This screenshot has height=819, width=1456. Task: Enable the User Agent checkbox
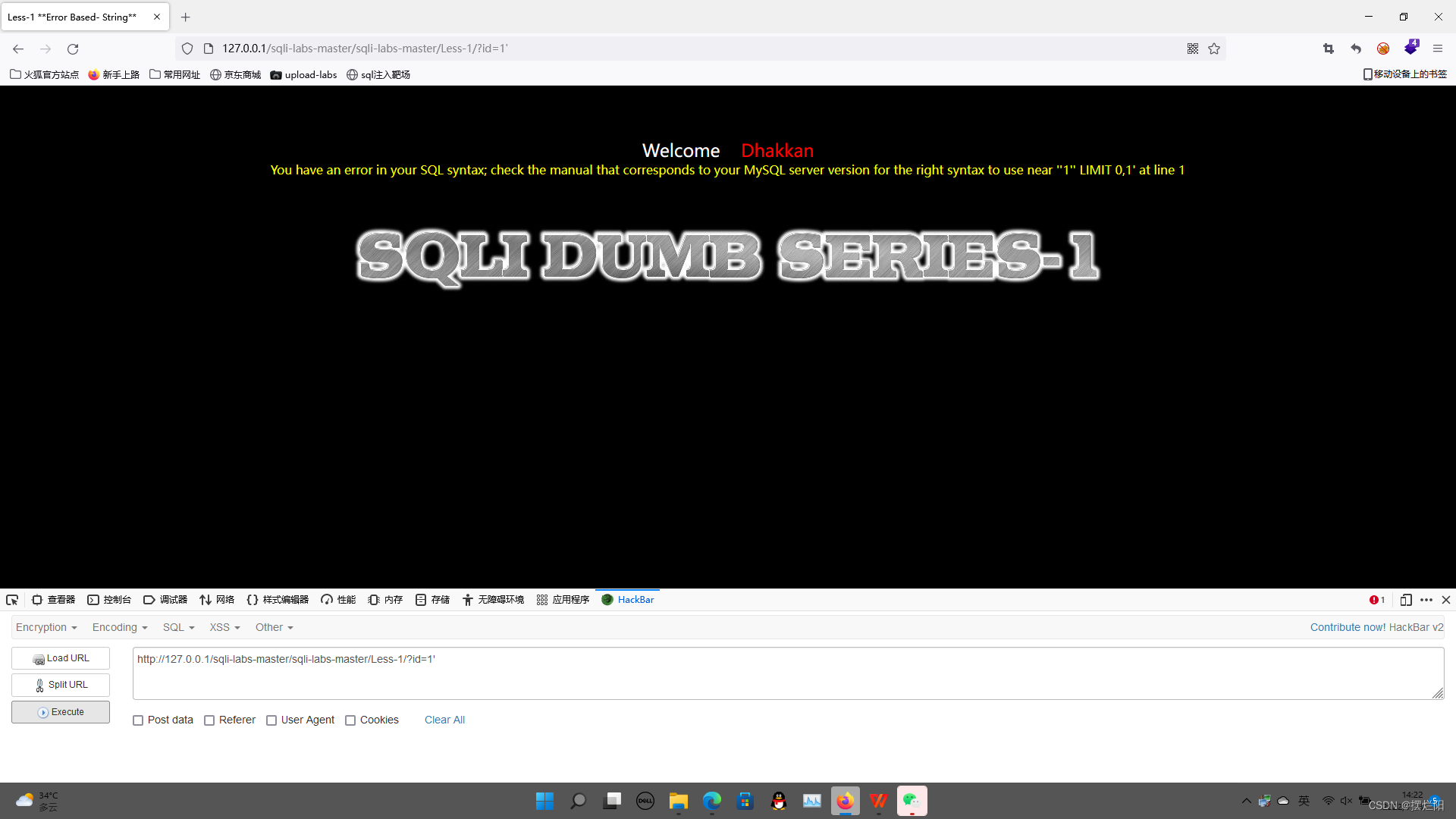point(271,720)
